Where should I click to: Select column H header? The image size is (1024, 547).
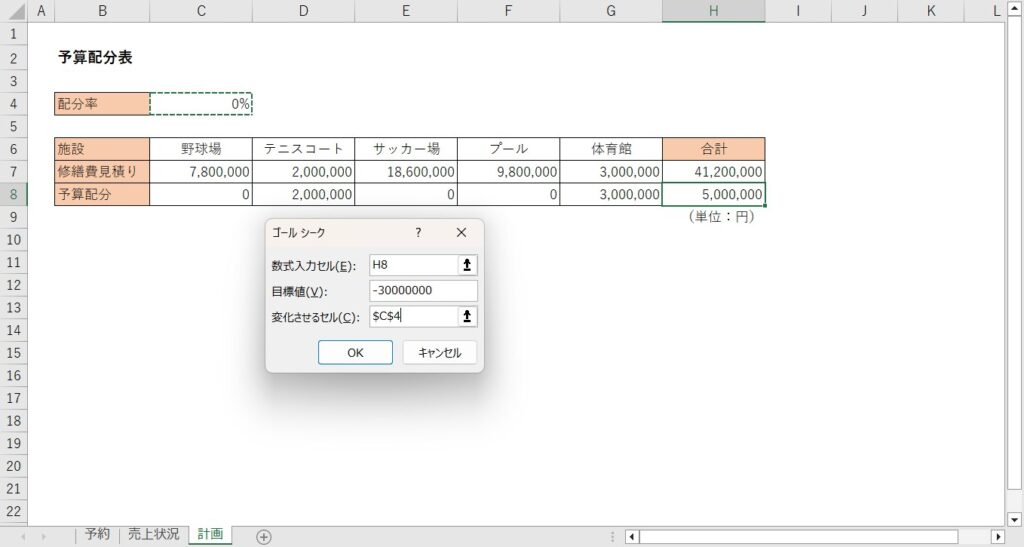[x=713, y=11]
